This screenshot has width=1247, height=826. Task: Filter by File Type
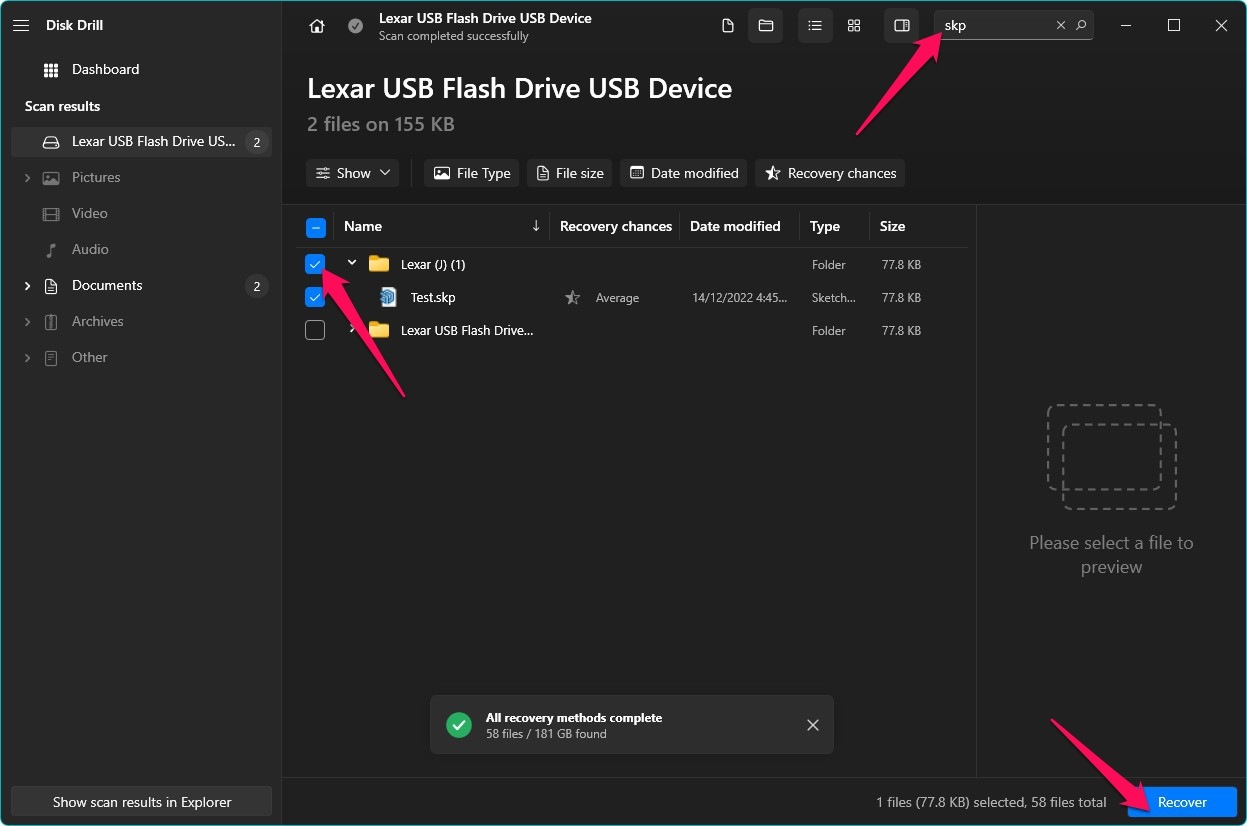pos(471,173)
